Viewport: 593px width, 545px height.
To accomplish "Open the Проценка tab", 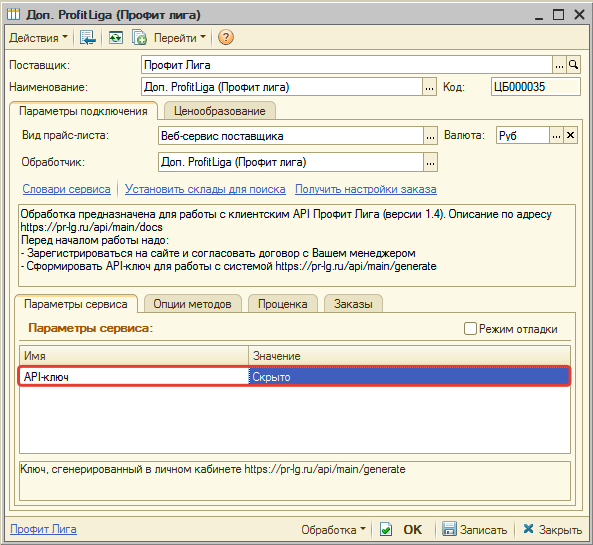I will [283, 304].
